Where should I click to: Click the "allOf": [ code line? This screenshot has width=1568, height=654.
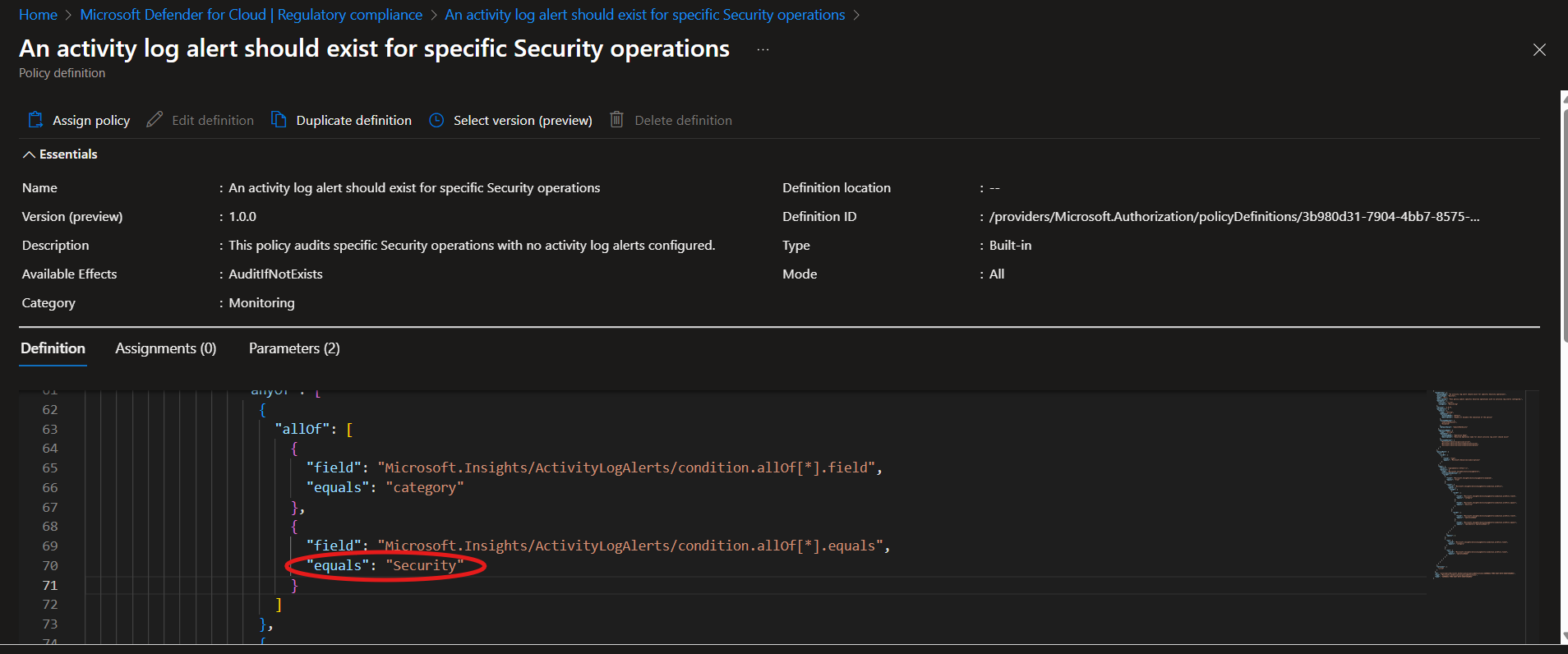click(x=314, y=429)
